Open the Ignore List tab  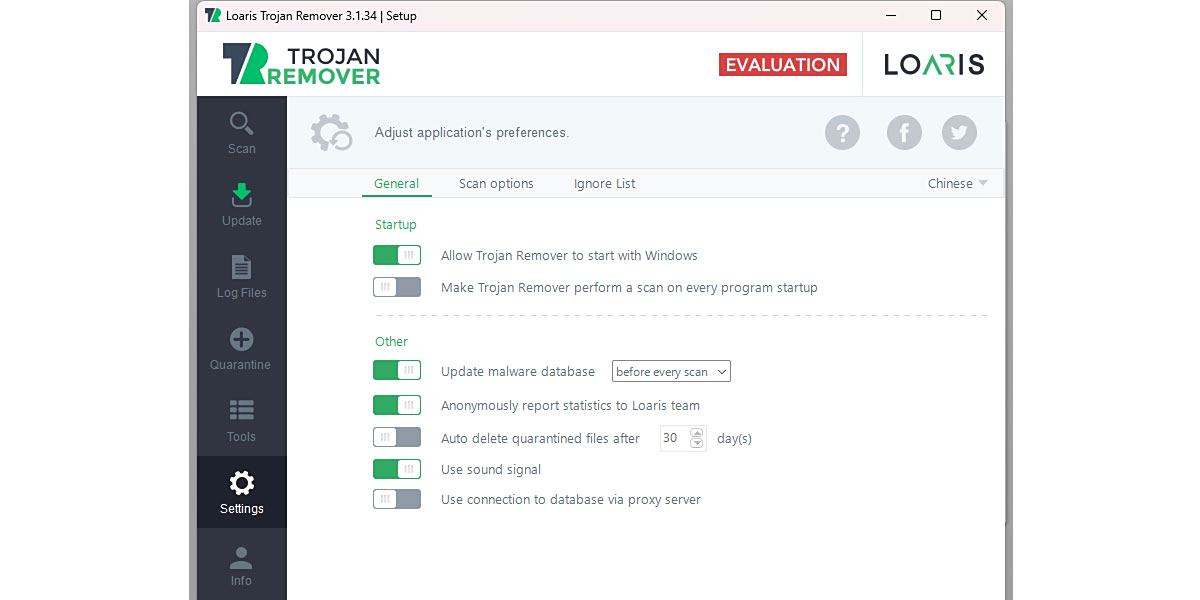click(x=604, y=183)
